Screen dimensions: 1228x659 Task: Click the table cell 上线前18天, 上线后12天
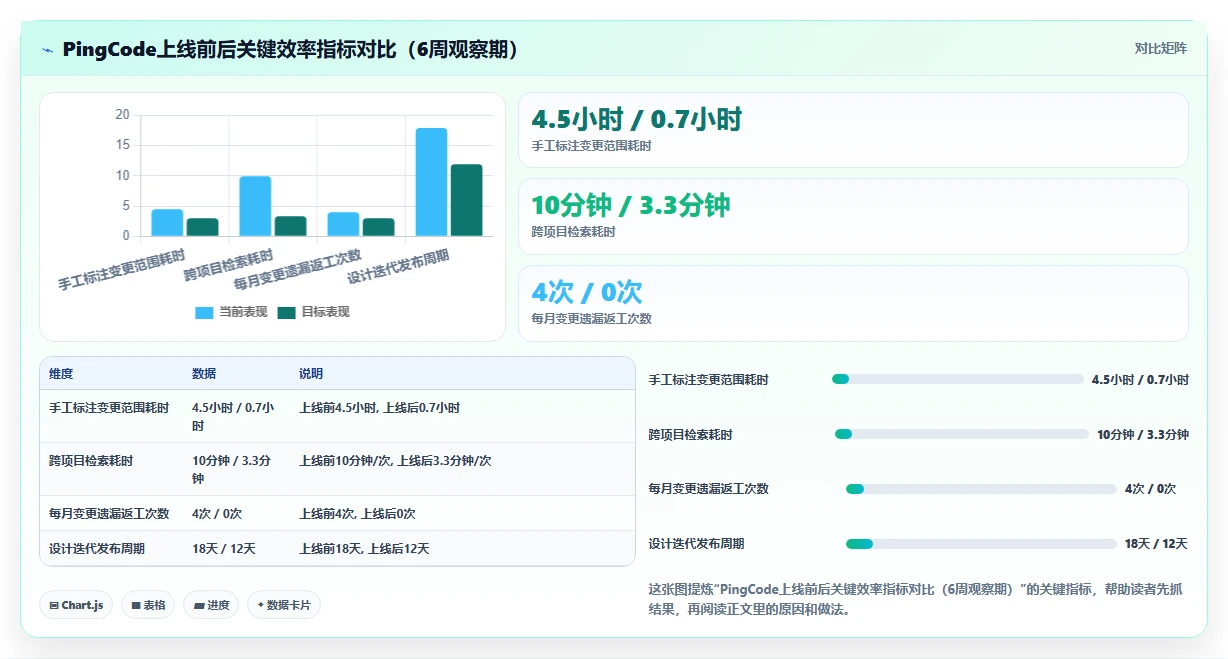coord(364,548)
